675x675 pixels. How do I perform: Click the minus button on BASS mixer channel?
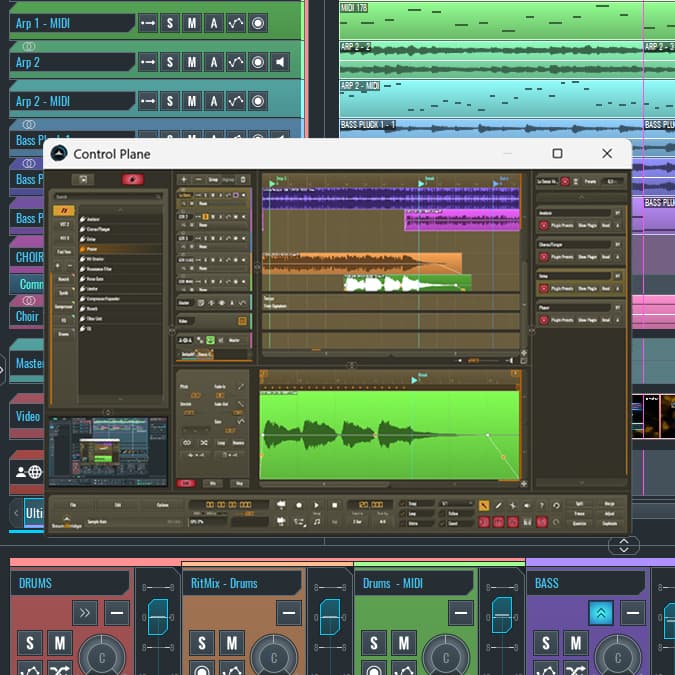click(x=633, y=613)
